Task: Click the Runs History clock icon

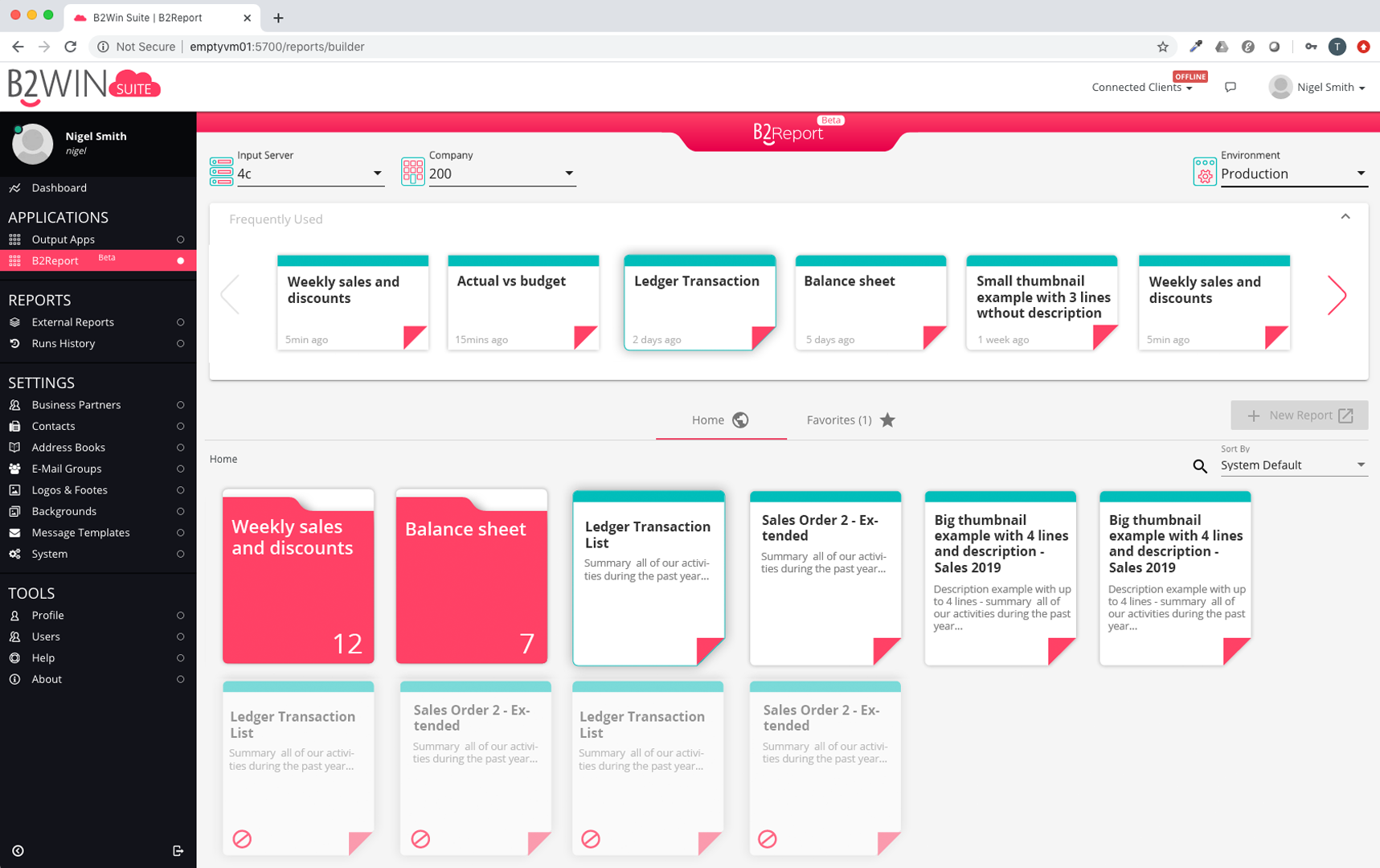Action: click(x=14, y=343)
